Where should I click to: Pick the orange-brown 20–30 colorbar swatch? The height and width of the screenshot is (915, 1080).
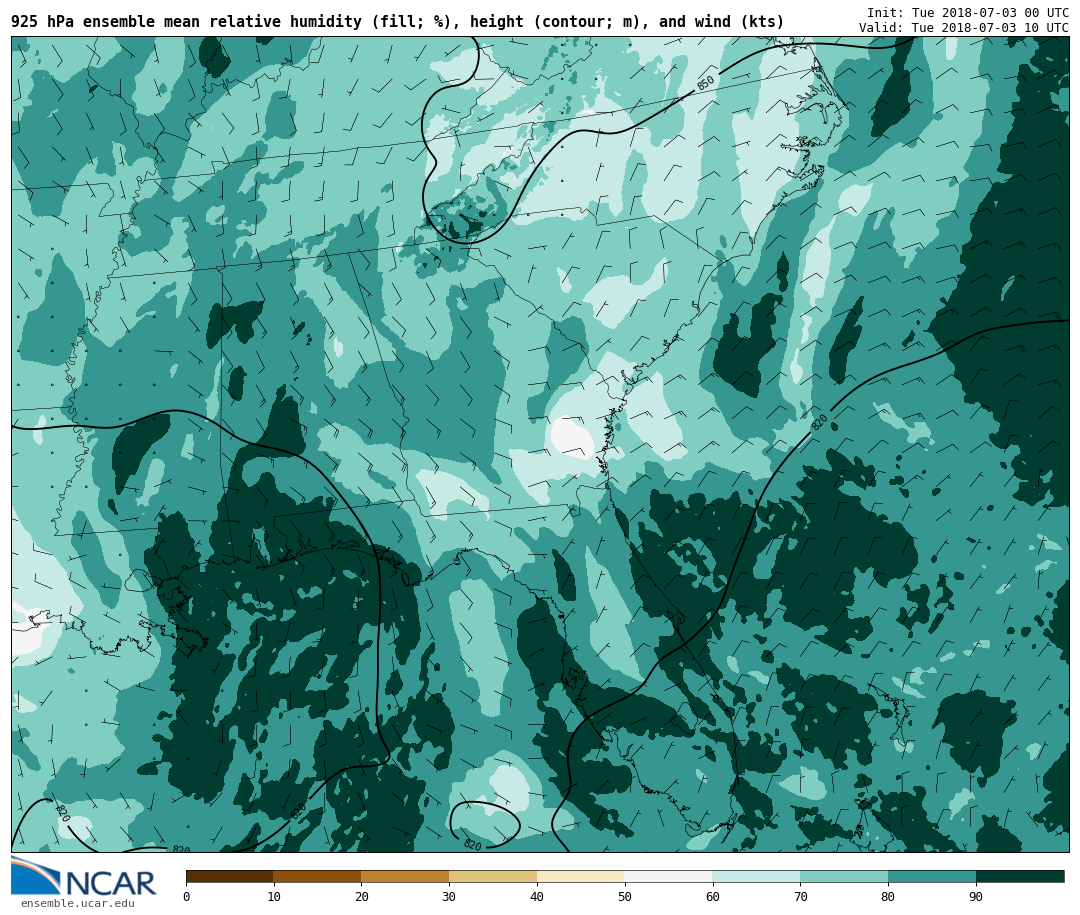[x=405, y=876]
